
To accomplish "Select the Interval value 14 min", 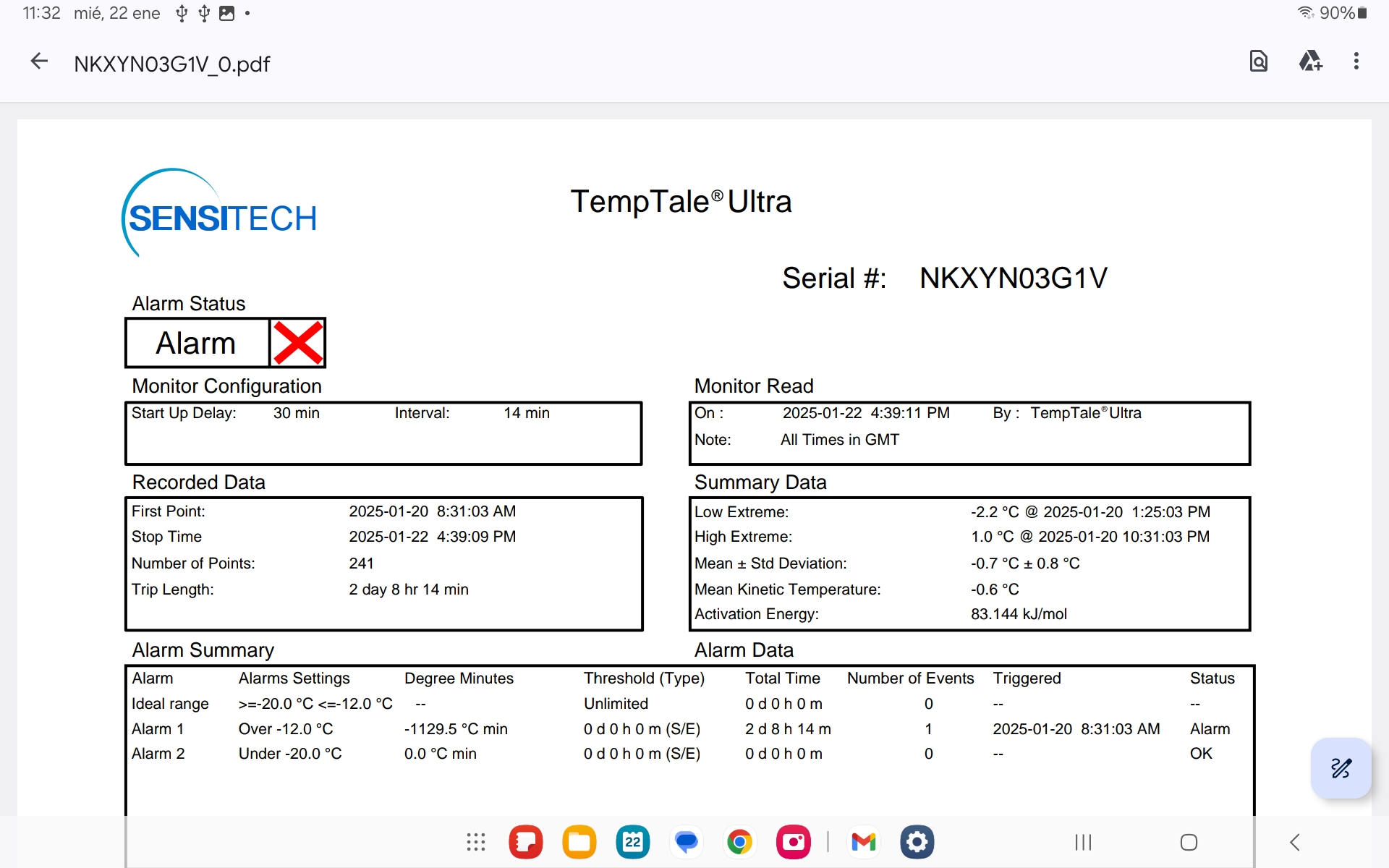I will point(527,413).
